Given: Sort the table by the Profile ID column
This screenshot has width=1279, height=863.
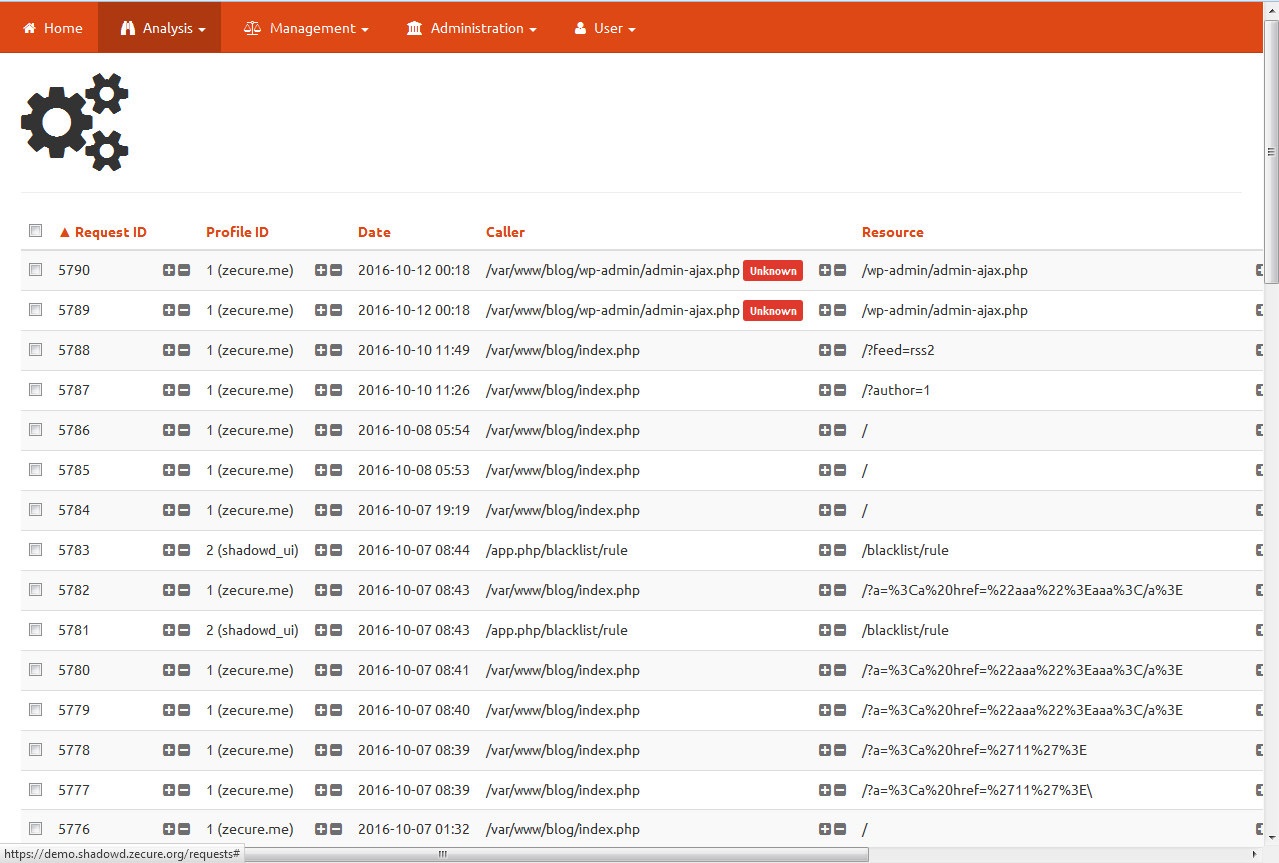Looking at the screenshot, I should click(237, 232).
